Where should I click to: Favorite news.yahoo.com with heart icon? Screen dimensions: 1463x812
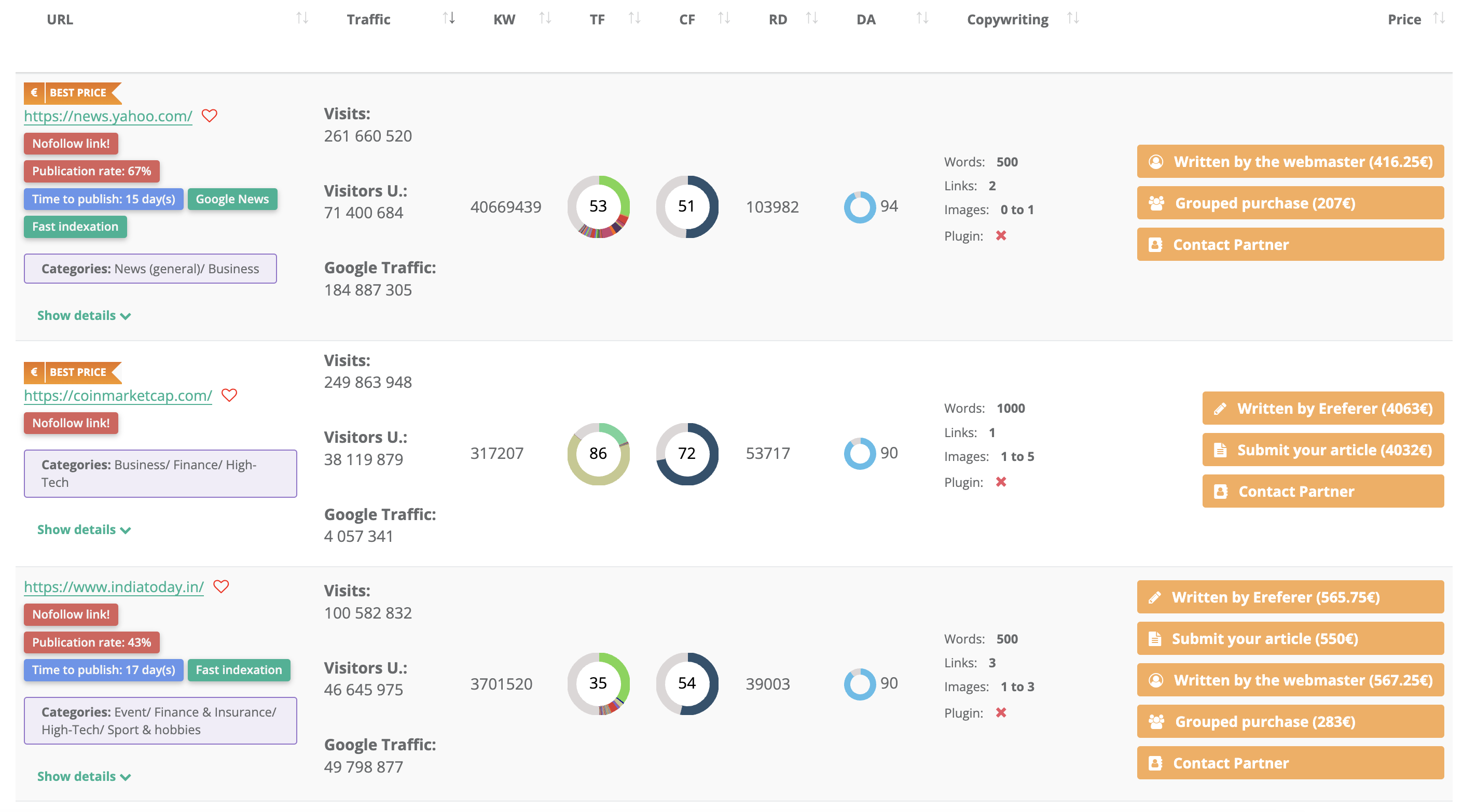[210, 116]
